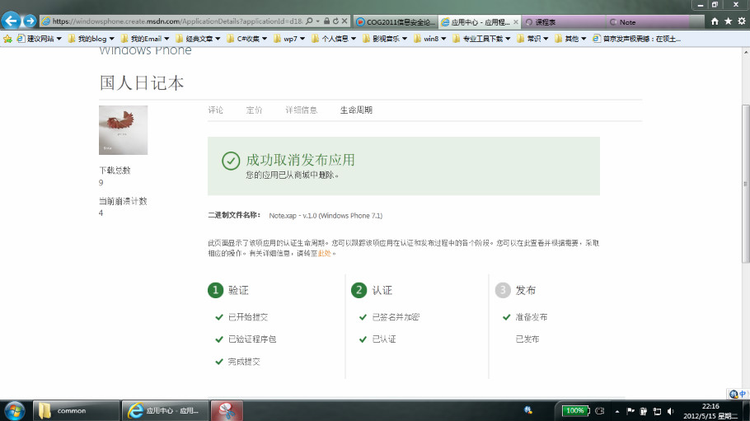Click the 100% battery indicator

pyautogui.click(x=575, y=410)
